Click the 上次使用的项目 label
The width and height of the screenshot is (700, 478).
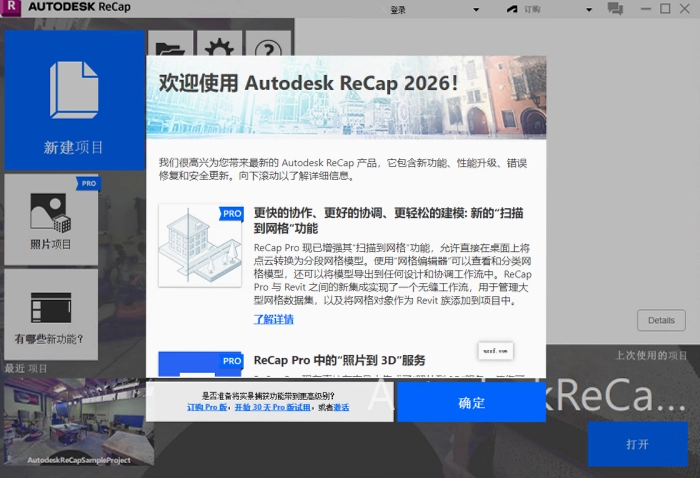coord(651,355)
